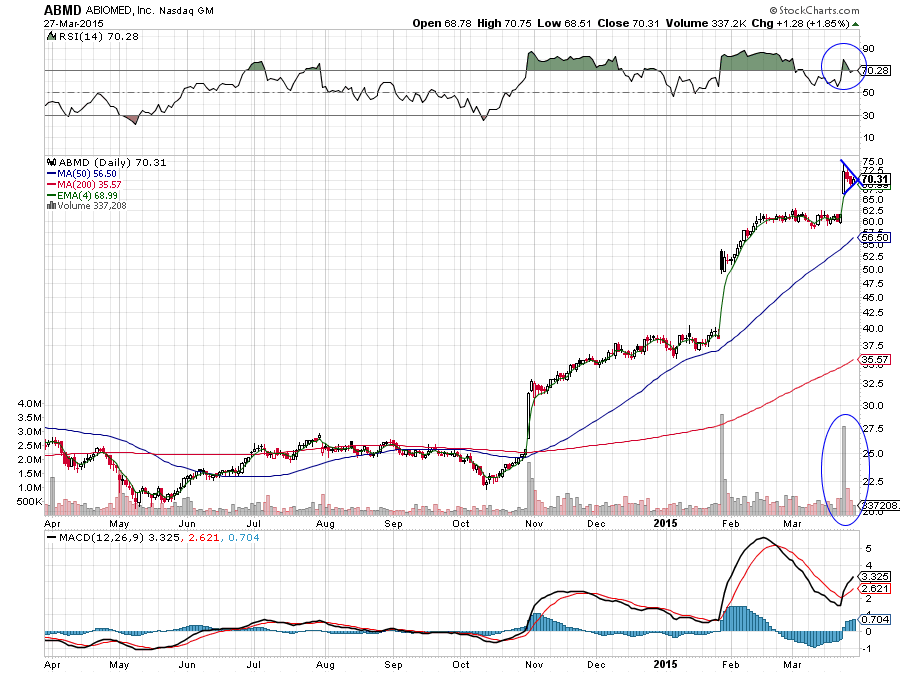The image size is (900, 673).
Task: Click the 2015 year label under MACD panel
Action: 666,664
